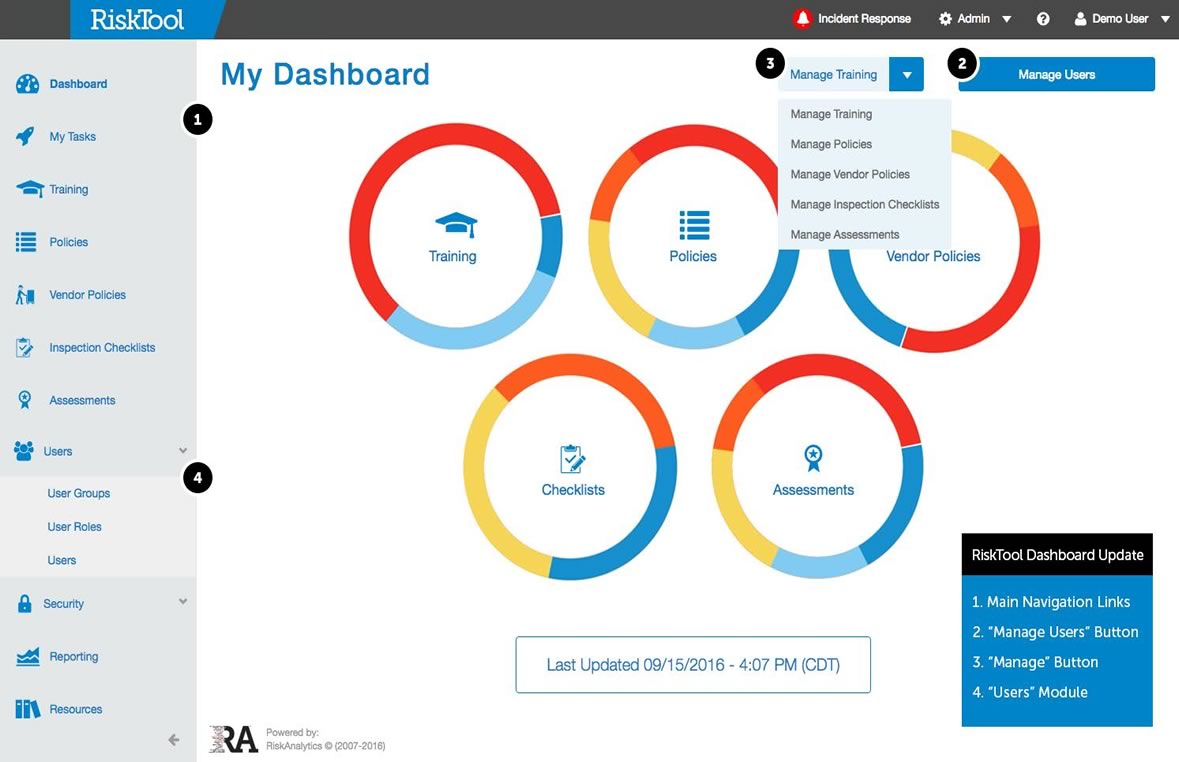Open Users submenu item under Users
The height and width of the screenshot is (762, 1179).
pyautogui.click(x=62, y=560)
